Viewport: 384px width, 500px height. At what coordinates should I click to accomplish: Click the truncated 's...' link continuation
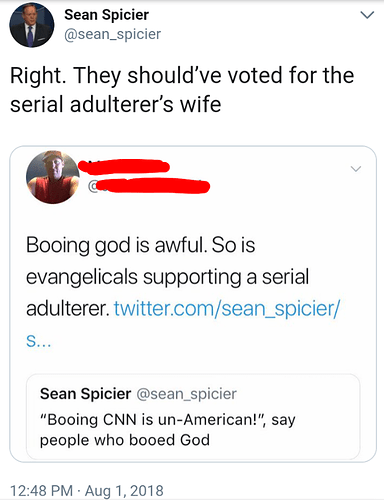tap(39, 341)
